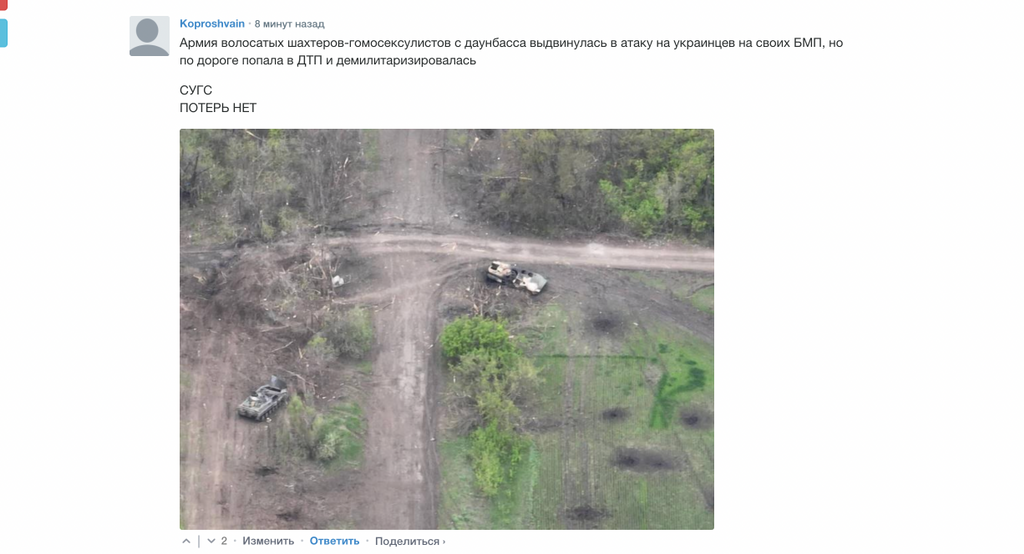Click the downvote count number 2
The width and height of the screenshot is (1024, 554).
coord(224,541)
